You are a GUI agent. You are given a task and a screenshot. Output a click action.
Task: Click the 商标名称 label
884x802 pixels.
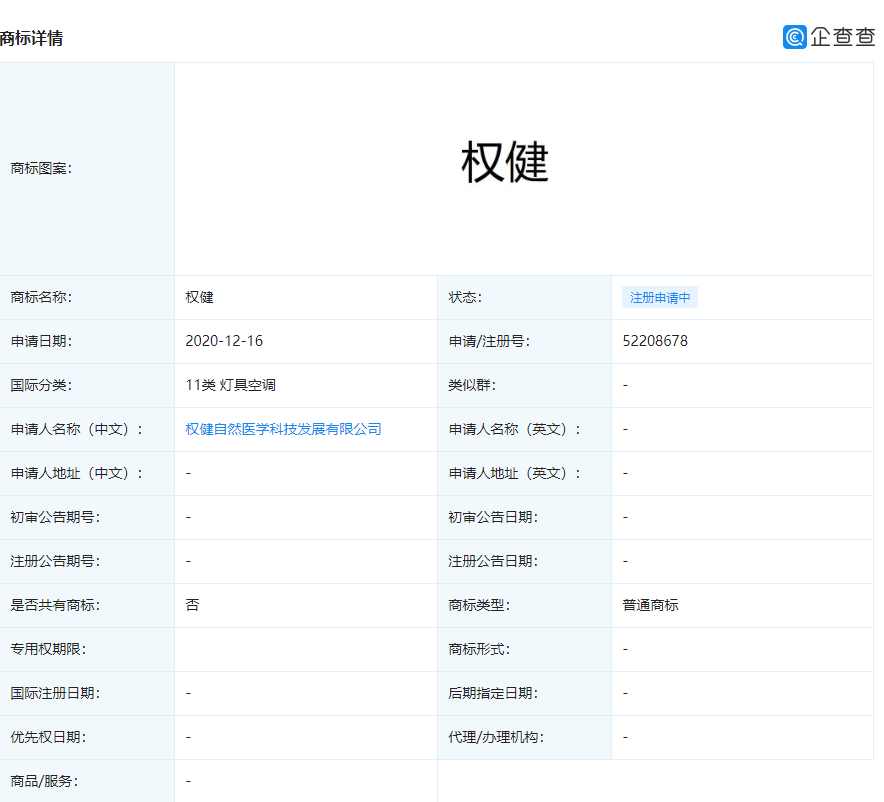click(x=41, y=297)
